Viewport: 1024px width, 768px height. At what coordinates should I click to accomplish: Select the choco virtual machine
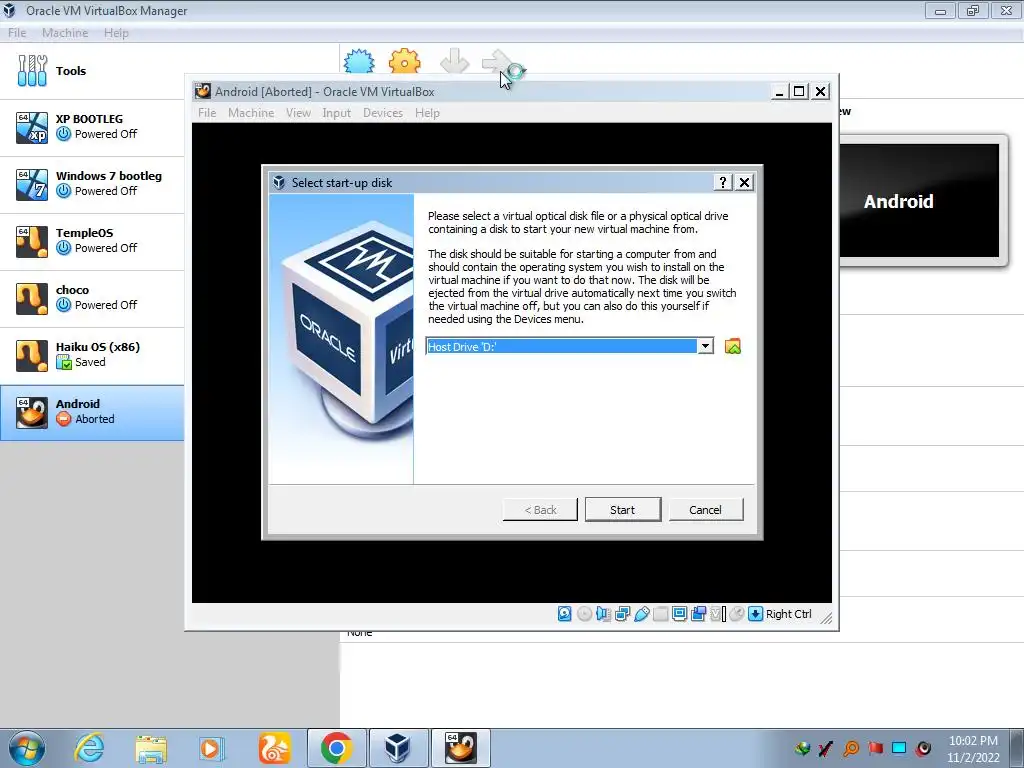91,297
